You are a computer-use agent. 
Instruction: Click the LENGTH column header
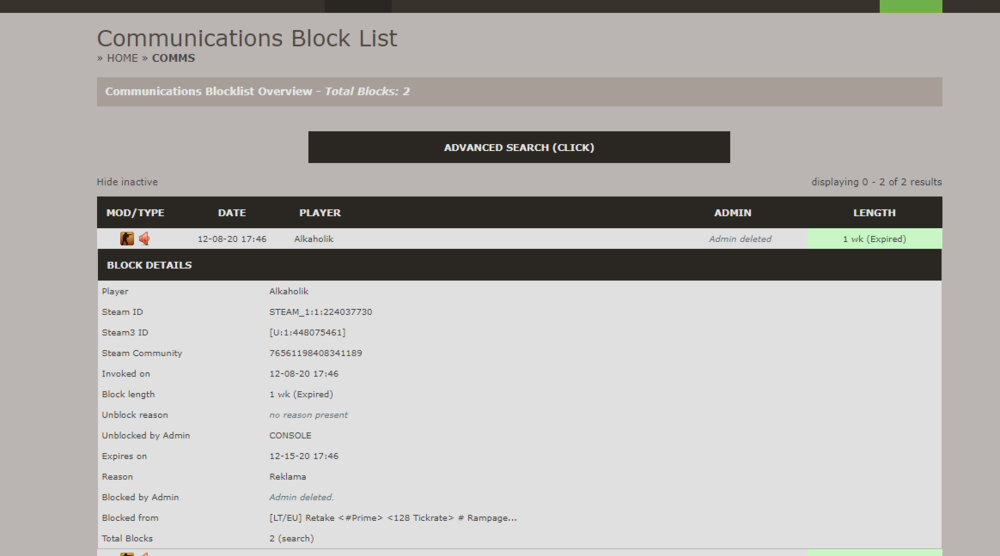(874, 213)
